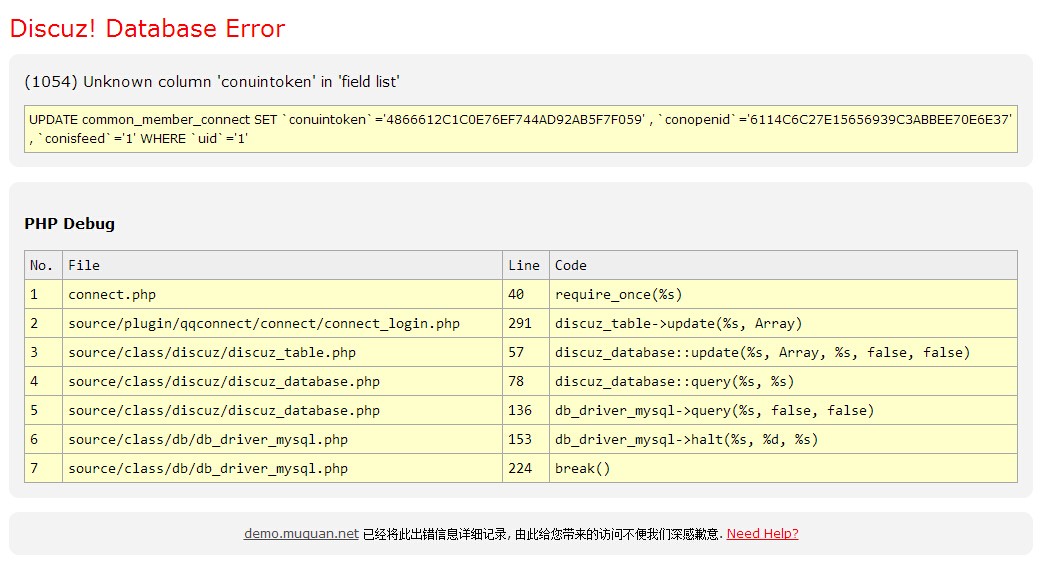
Task: Open the Need Help? link
Action: point(762,534)
